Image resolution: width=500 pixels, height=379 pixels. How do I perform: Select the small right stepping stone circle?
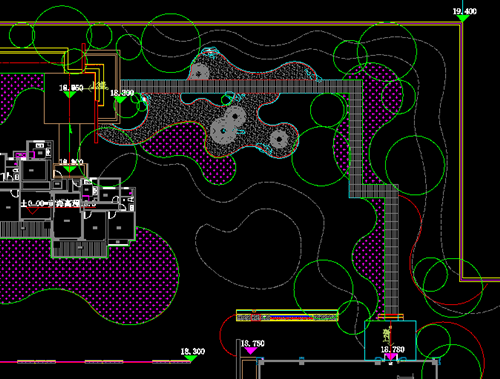279,139
